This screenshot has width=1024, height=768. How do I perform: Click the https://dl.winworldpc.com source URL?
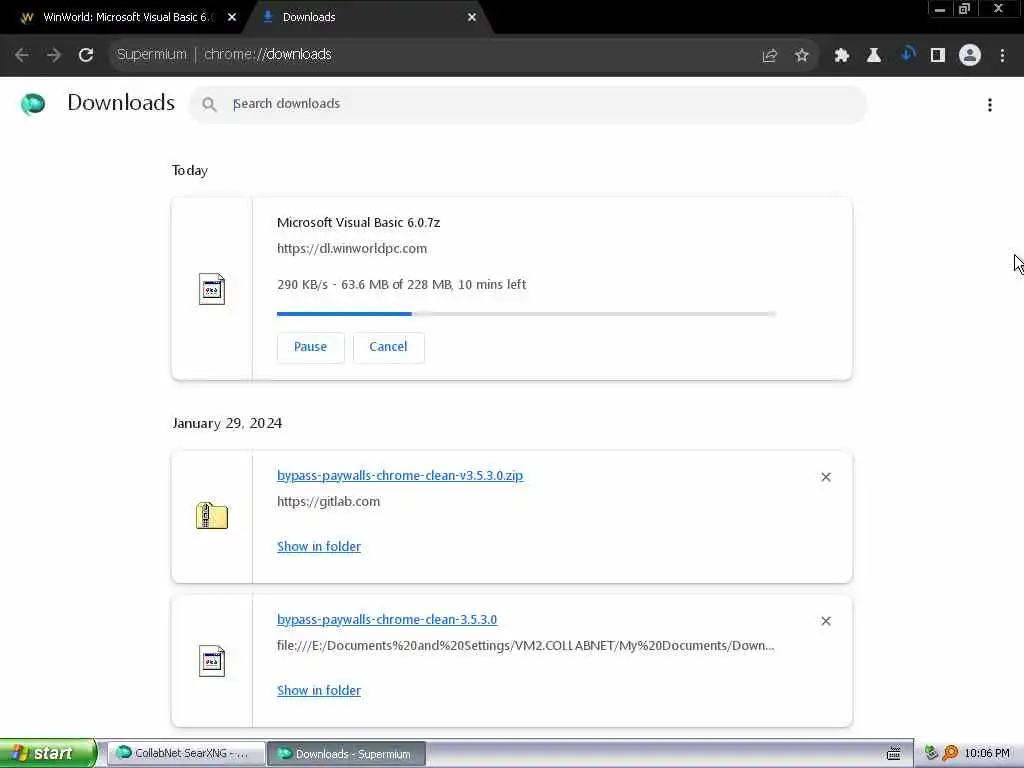click(x=352, y=248)
